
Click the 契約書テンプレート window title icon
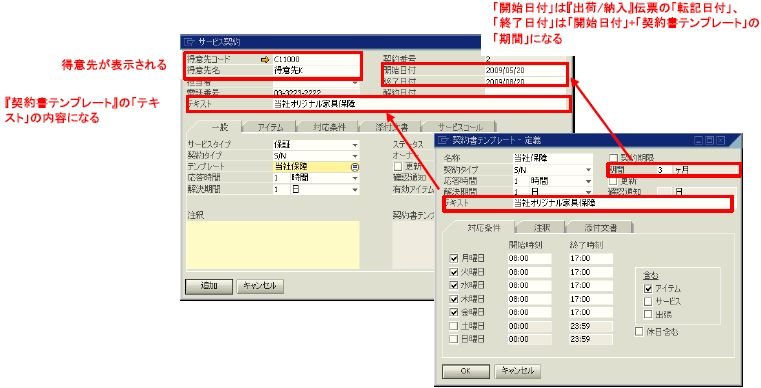pyautogui.click(x=443, y=140)
